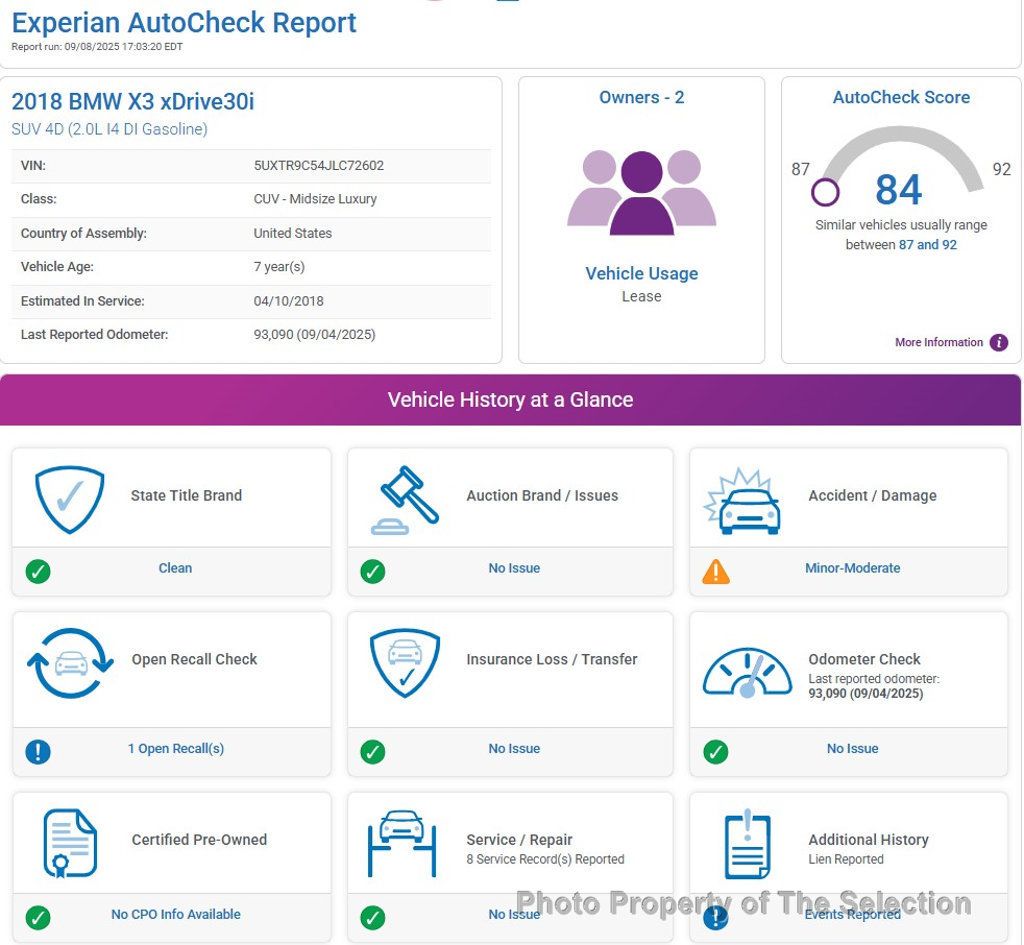This screenshot has width=1024, height=945.
Task: Open the Events Reported link
Action: pos(852,914)
